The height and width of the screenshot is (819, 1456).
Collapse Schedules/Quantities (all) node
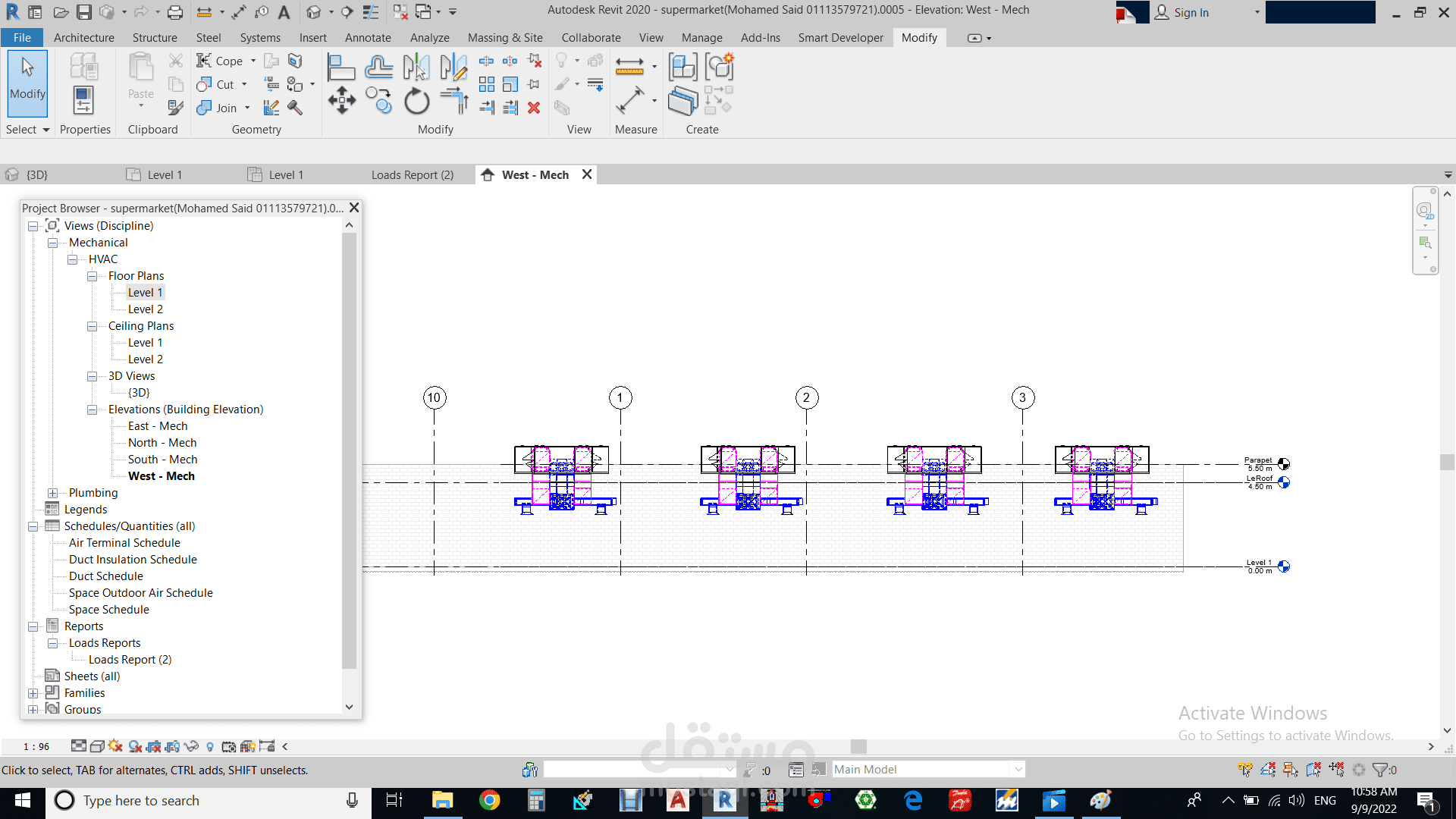pos(33,526)
